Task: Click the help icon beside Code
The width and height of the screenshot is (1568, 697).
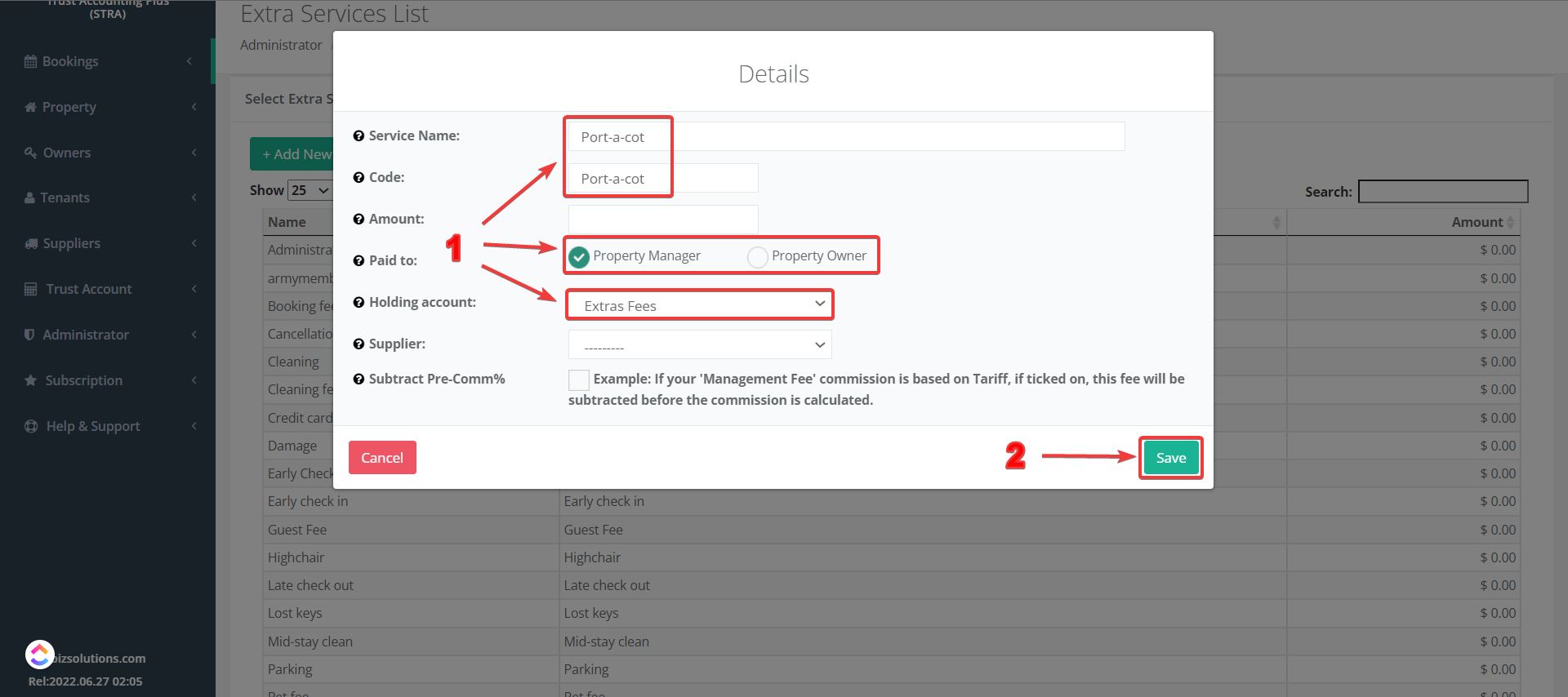Action: [359, 178]
